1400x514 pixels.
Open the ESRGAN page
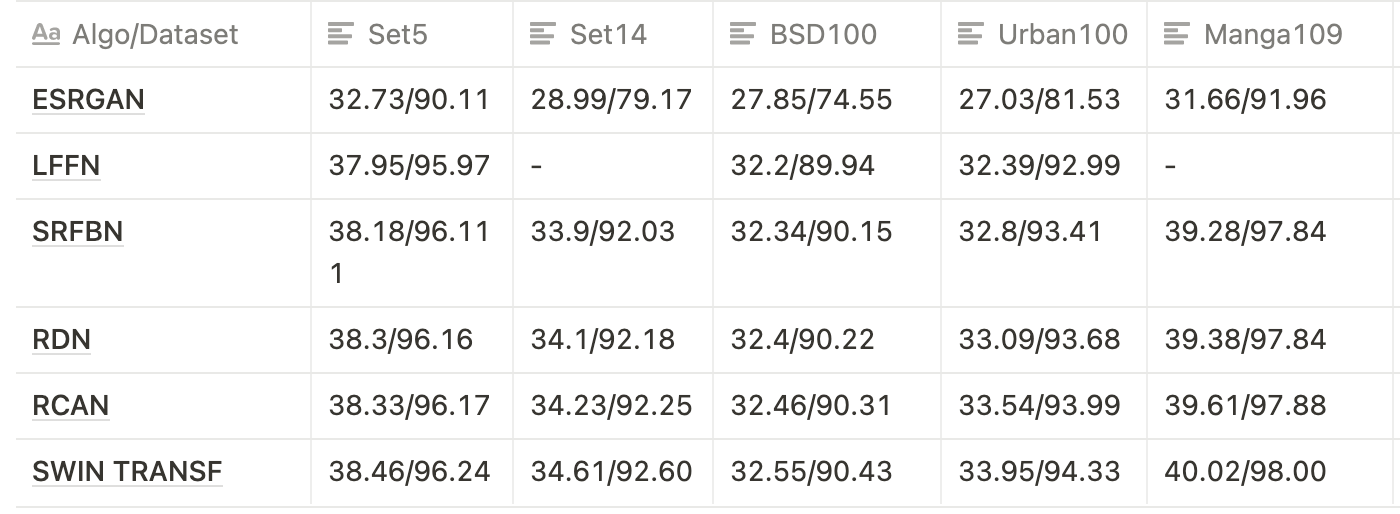(88, 100)
